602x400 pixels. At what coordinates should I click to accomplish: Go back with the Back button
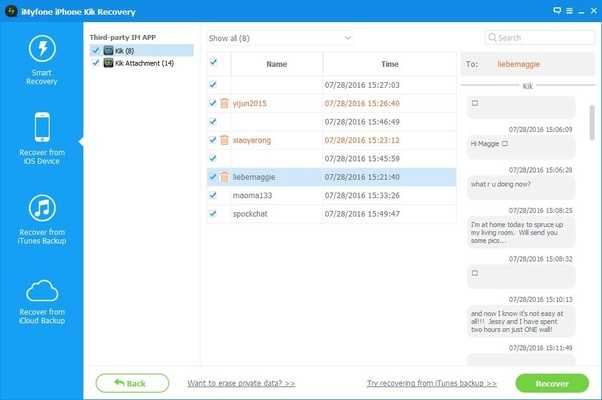click(x=132, y=383)
